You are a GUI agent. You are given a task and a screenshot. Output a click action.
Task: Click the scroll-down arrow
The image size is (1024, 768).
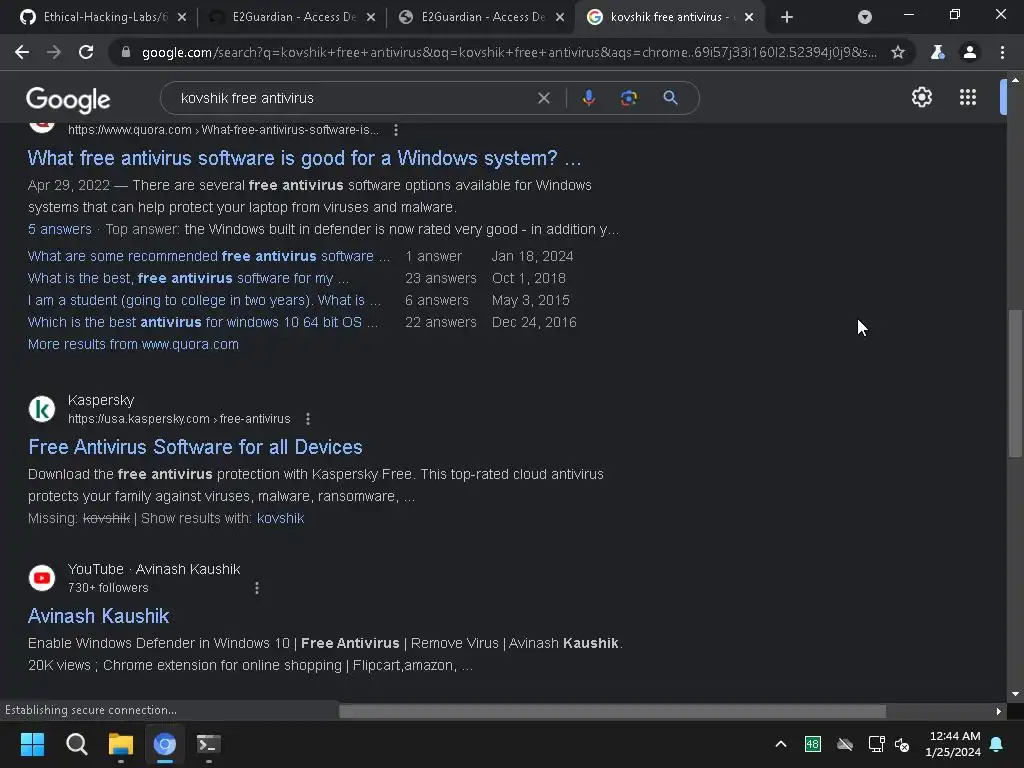point(1015,694)
